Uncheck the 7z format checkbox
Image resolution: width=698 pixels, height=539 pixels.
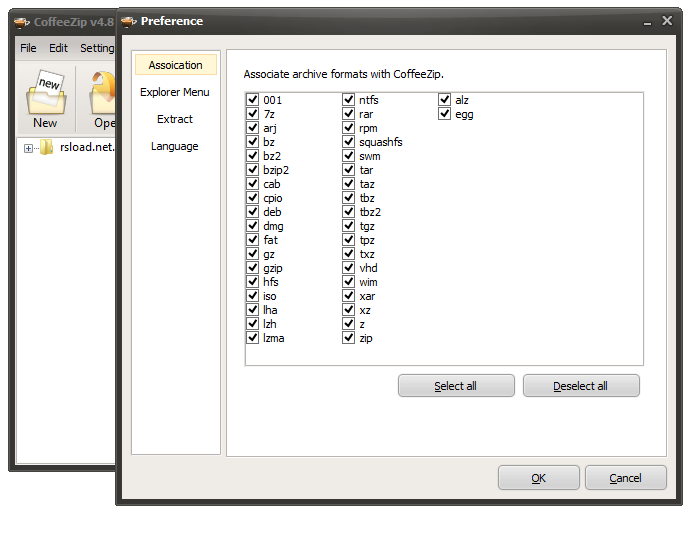click(x=253, y=113)
